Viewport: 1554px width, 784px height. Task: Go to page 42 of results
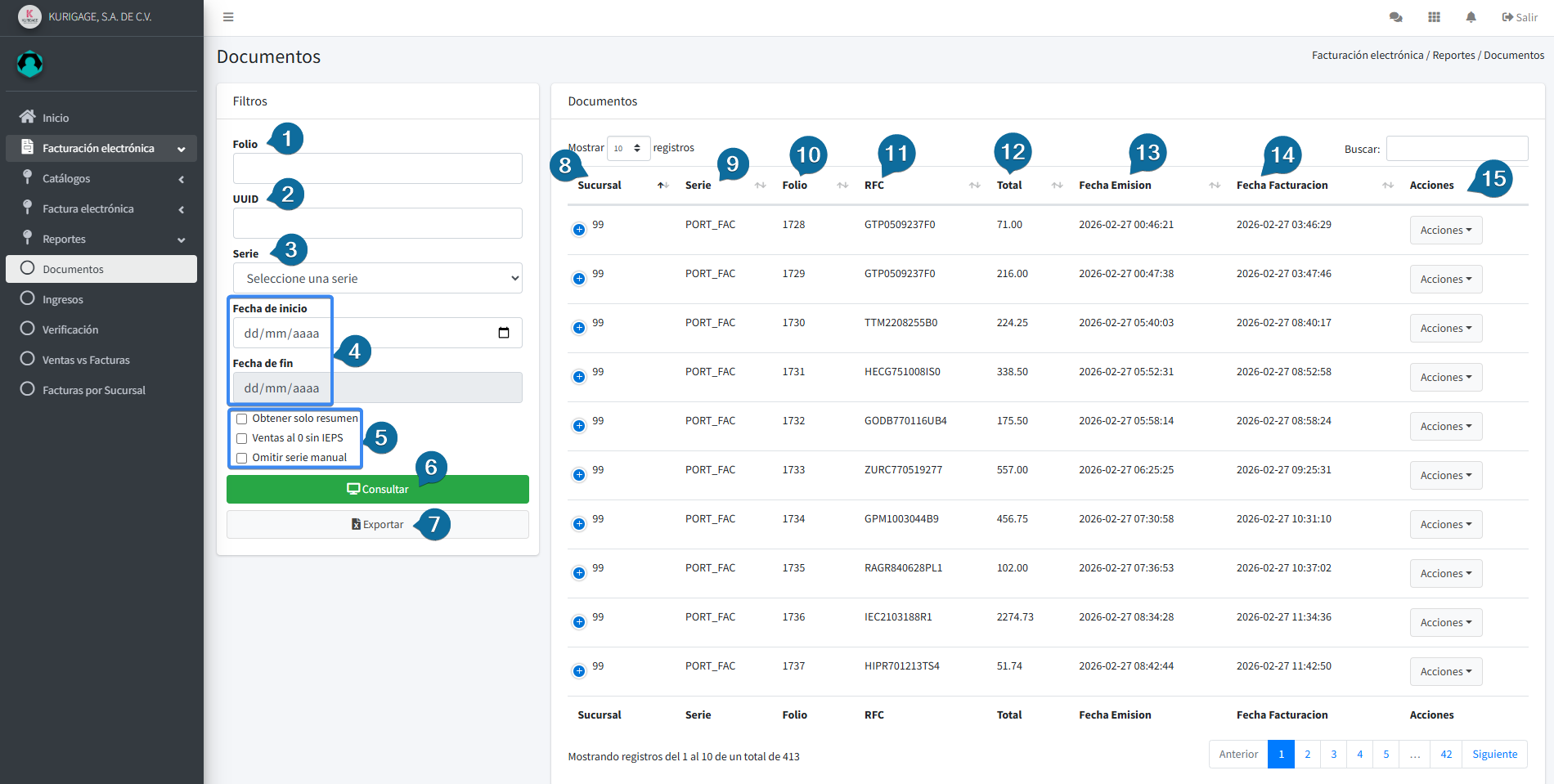point(1445,755)
